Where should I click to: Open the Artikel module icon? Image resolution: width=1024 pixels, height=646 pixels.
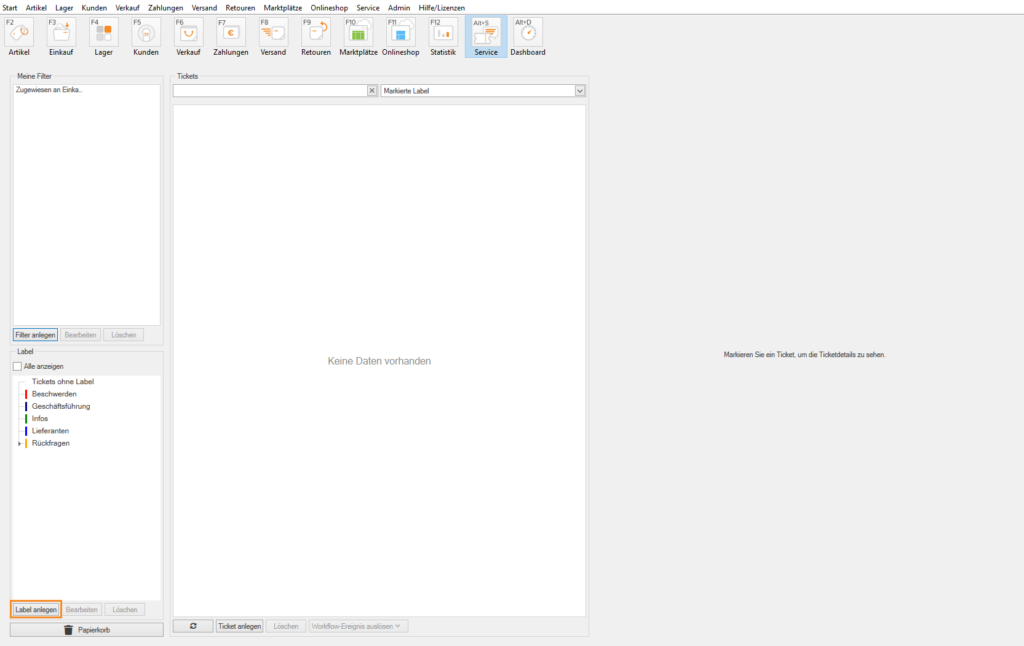click(x=19, y=33)
